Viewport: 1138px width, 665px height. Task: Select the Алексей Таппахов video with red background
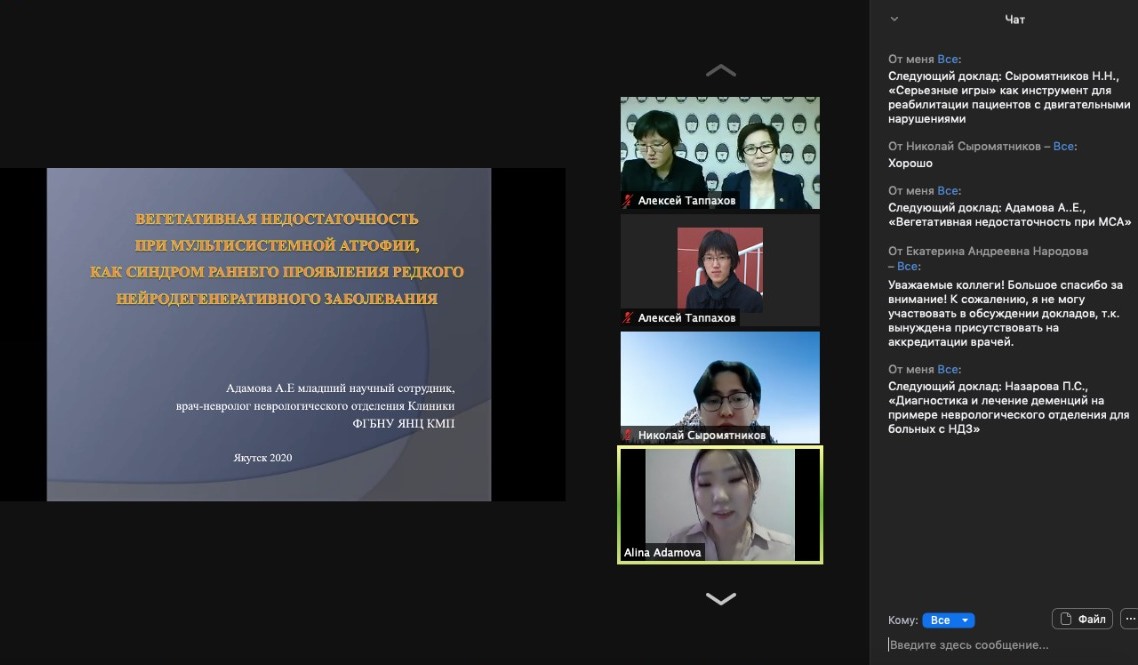pyautogui.click(x=720, y=270)
